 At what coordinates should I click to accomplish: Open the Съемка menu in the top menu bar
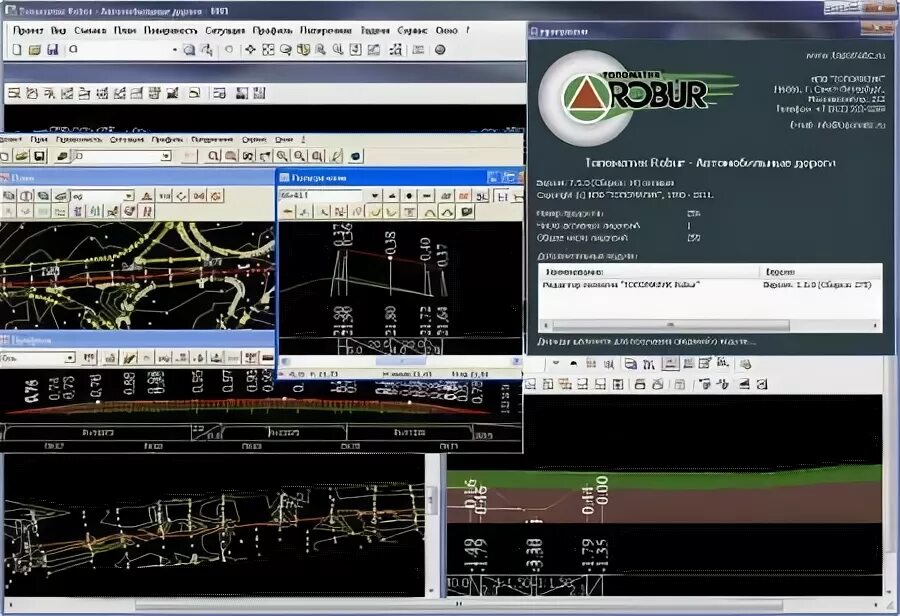click(x=90, y=30)
